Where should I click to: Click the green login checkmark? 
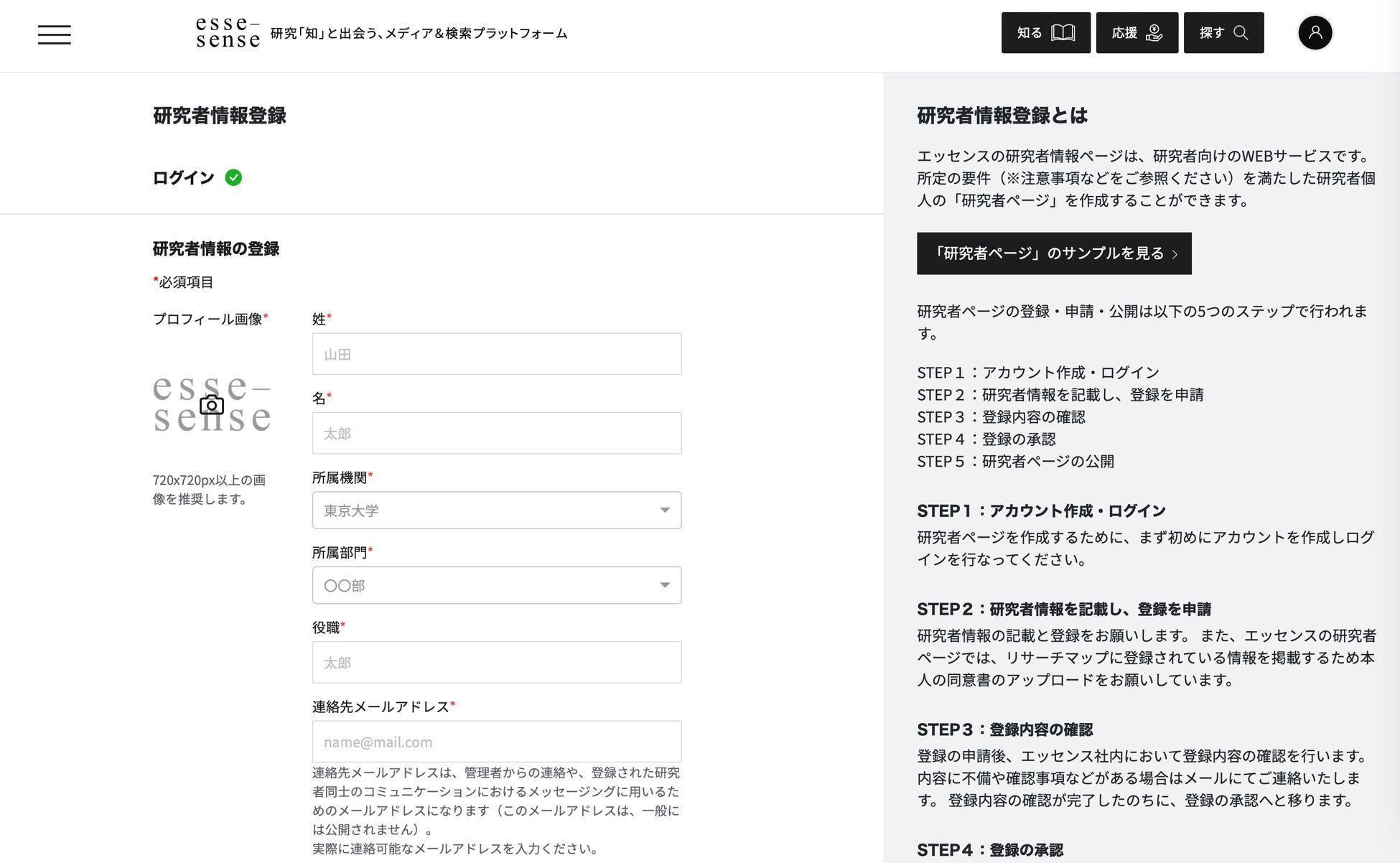tap(233, 177)
